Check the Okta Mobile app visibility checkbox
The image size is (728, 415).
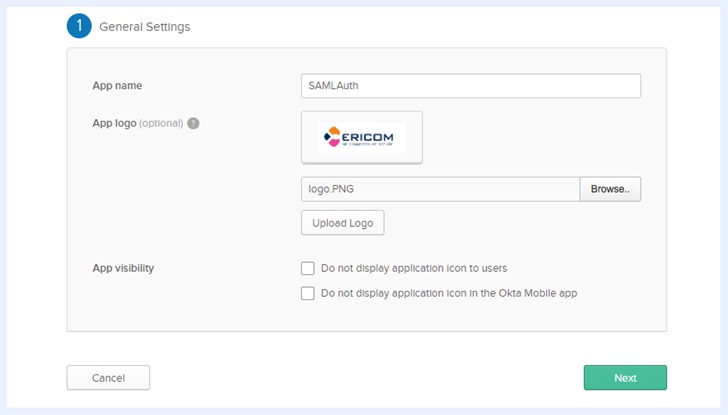tap(308, 294)
